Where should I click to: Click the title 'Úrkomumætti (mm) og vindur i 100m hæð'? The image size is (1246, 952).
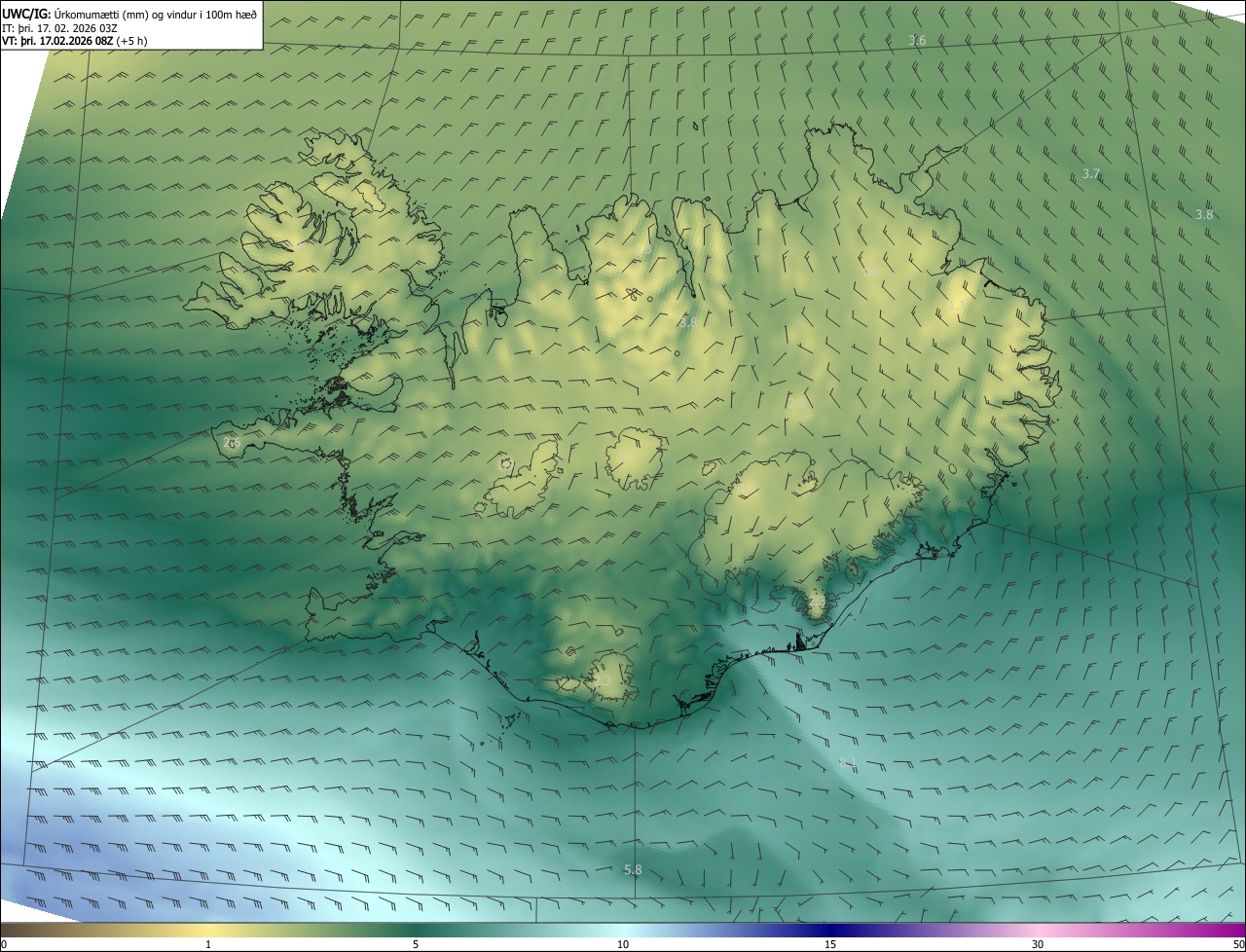pos(156,14)
